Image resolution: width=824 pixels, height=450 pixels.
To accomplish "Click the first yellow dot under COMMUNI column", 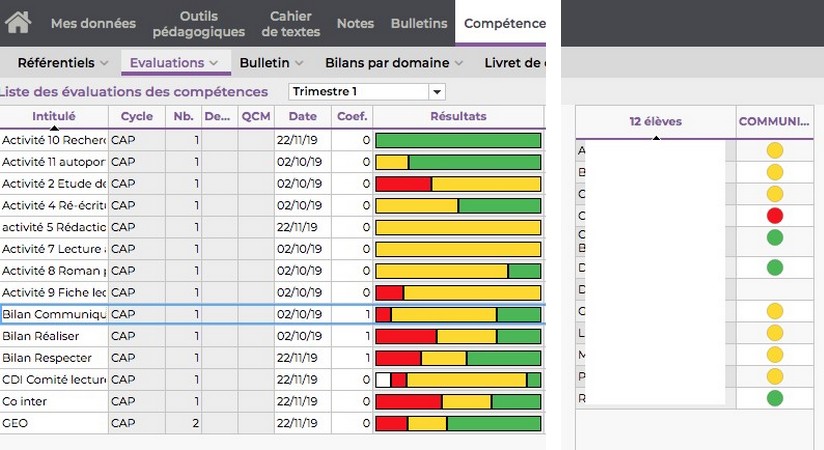I will (x=774, y=150).
